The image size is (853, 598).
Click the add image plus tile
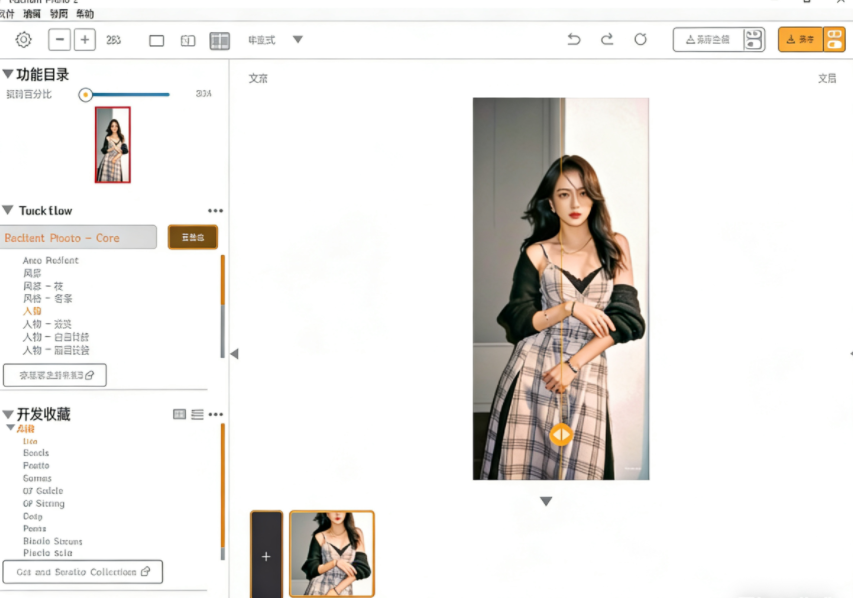(266, 556)
